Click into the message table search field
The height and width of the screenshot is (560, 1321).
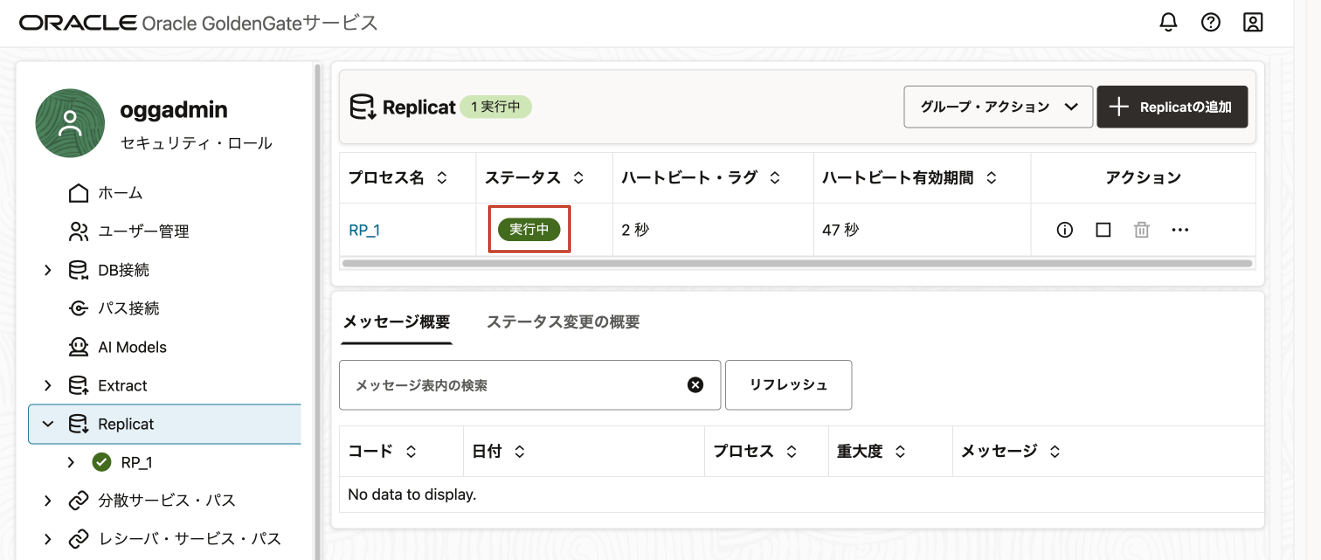click(x=510, y=385)
